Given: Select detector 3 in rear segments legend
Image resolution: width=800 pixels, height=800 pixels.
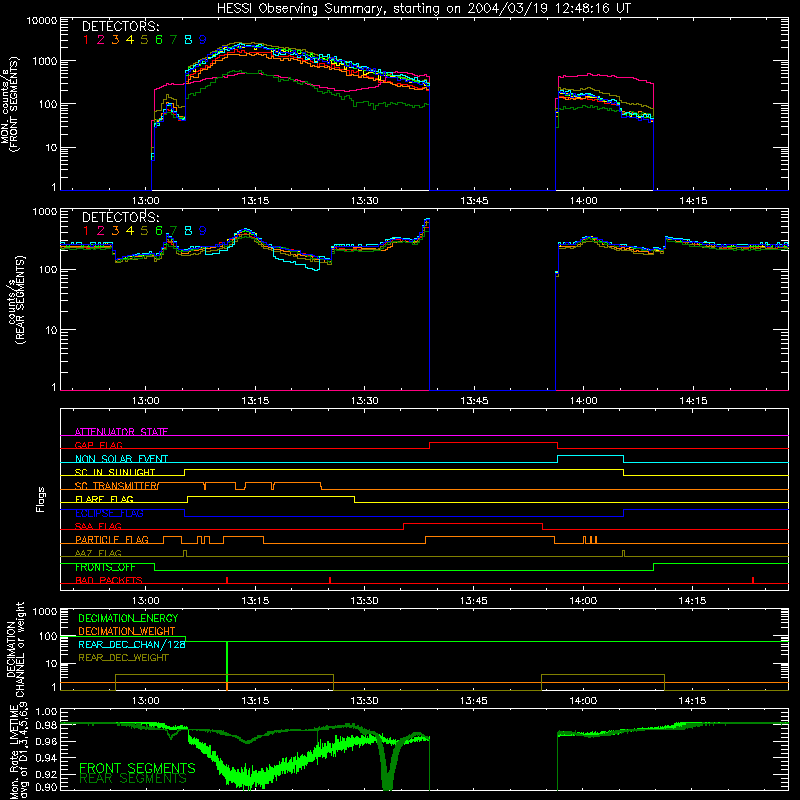Looking at the screenshot, I should coord(115,231).
